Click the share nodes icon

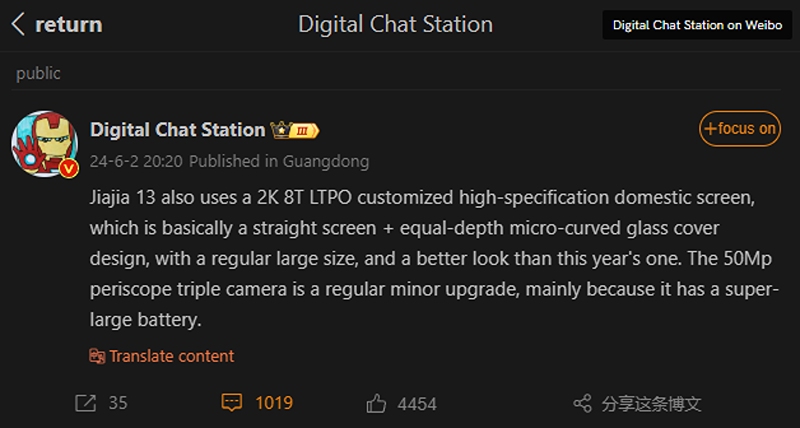pos(582,404)
